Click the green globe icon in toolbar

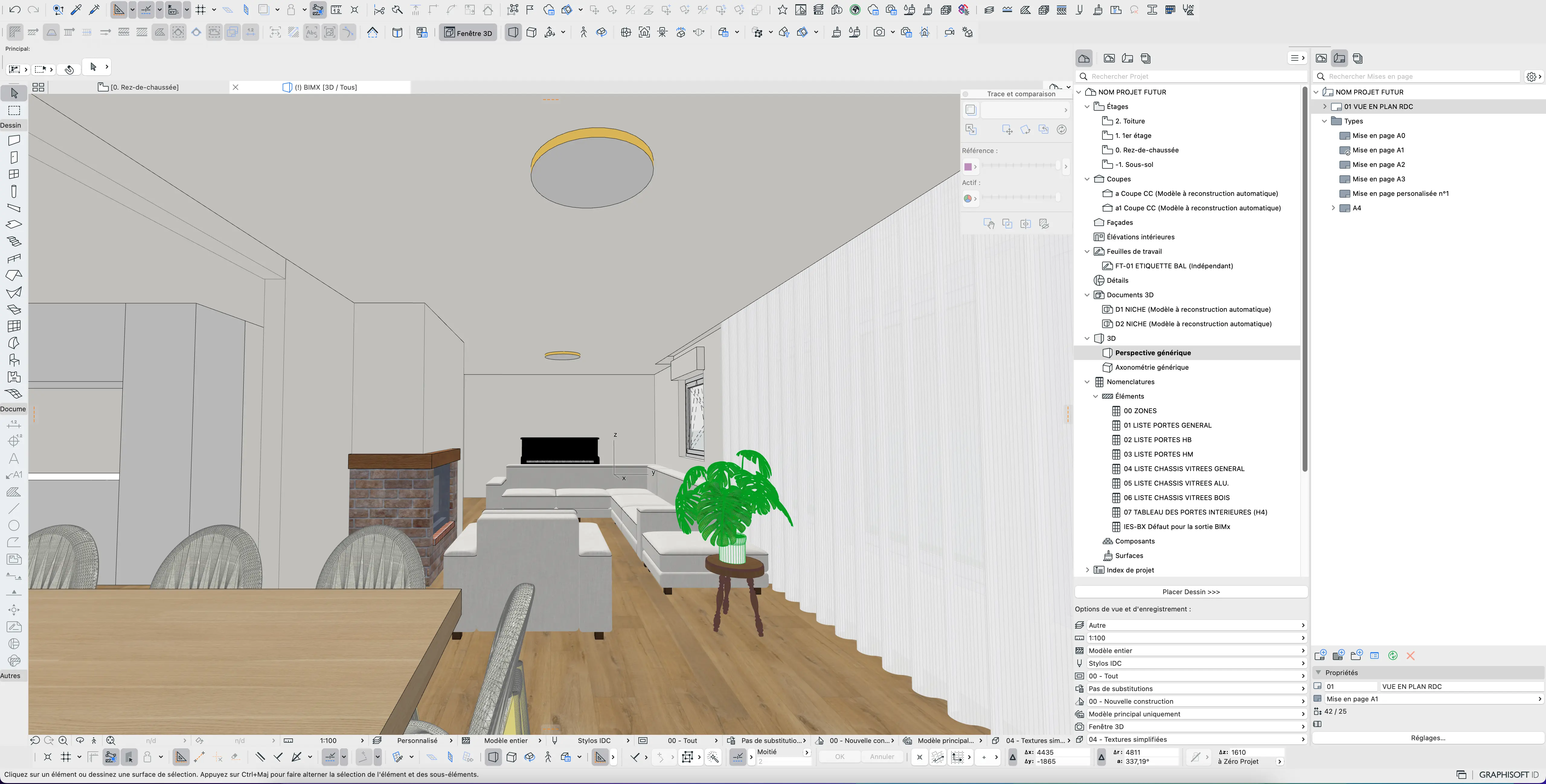[x=855, y=10]
